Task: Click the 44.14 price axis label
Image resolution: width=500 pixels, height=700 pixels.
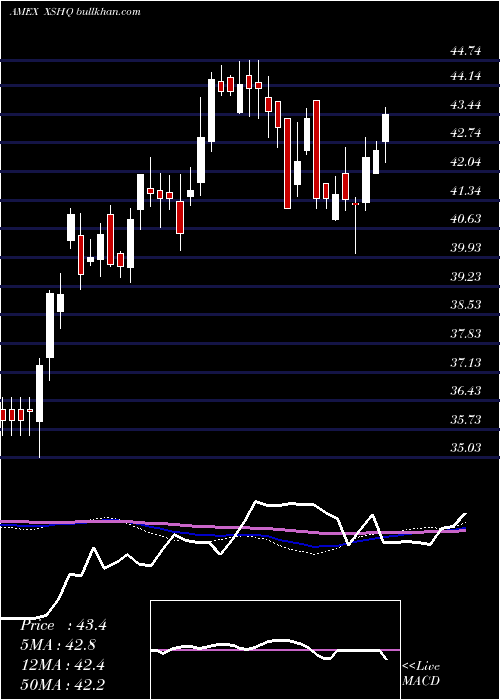Action: tap(466, 76)
